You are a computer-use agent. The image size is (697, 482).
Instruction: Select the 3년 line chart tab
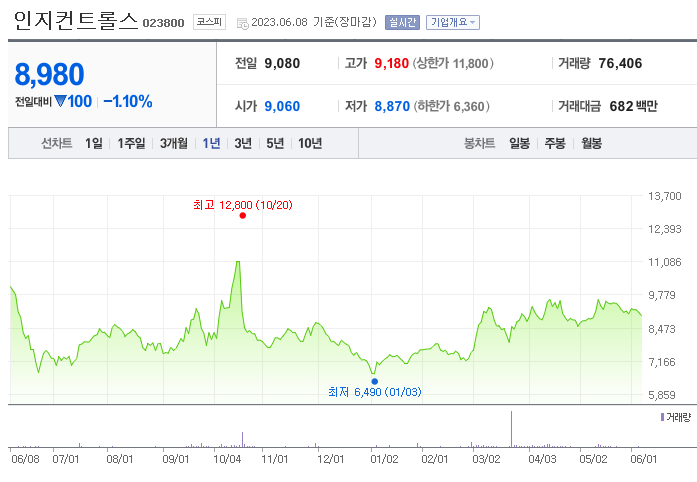click(x=243, y=143)
